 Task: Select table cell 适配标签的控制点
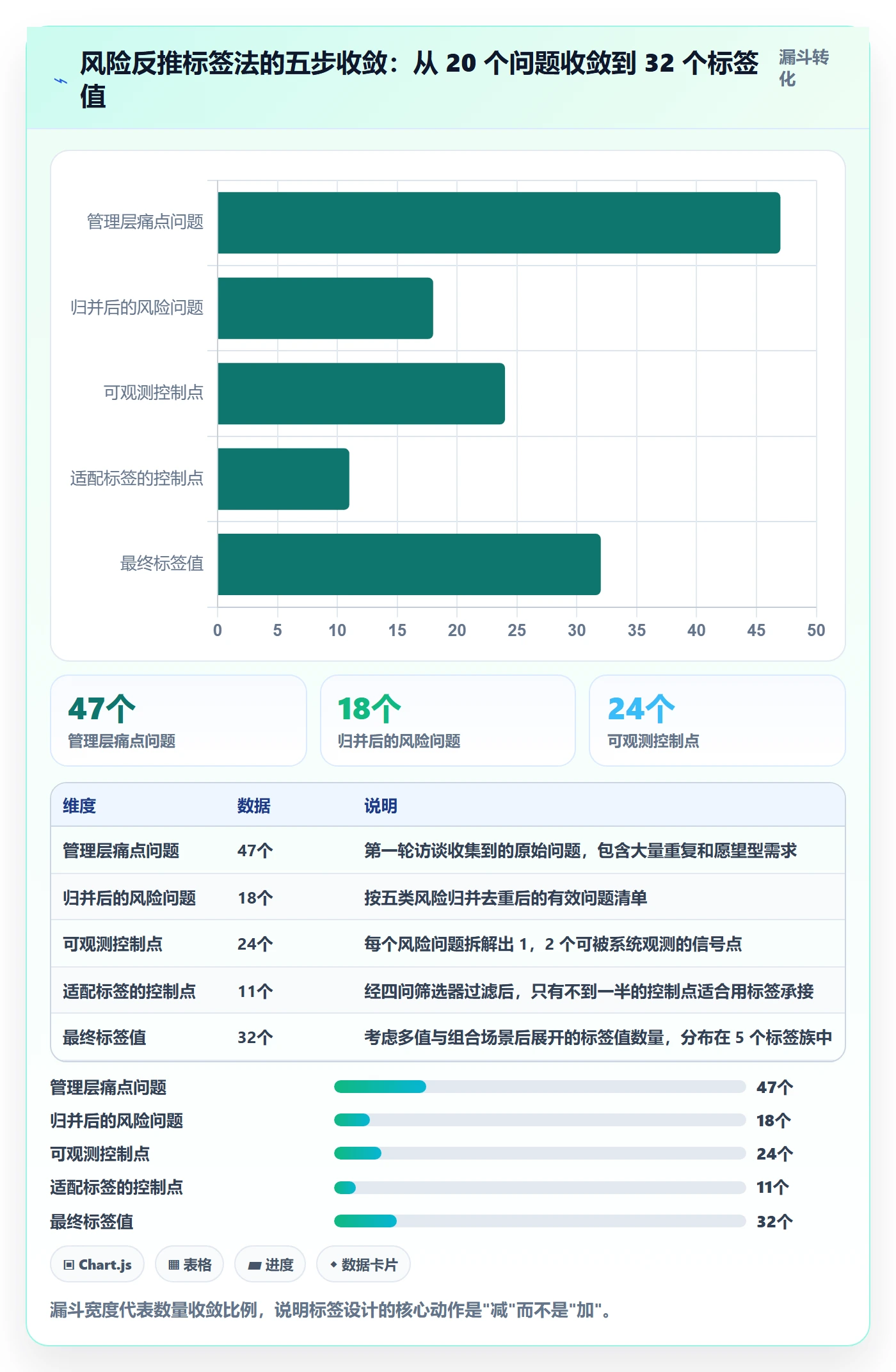129,991
